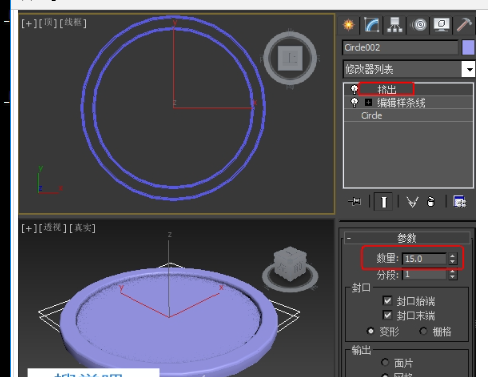Open the 透视 view menu

(52, 228)
